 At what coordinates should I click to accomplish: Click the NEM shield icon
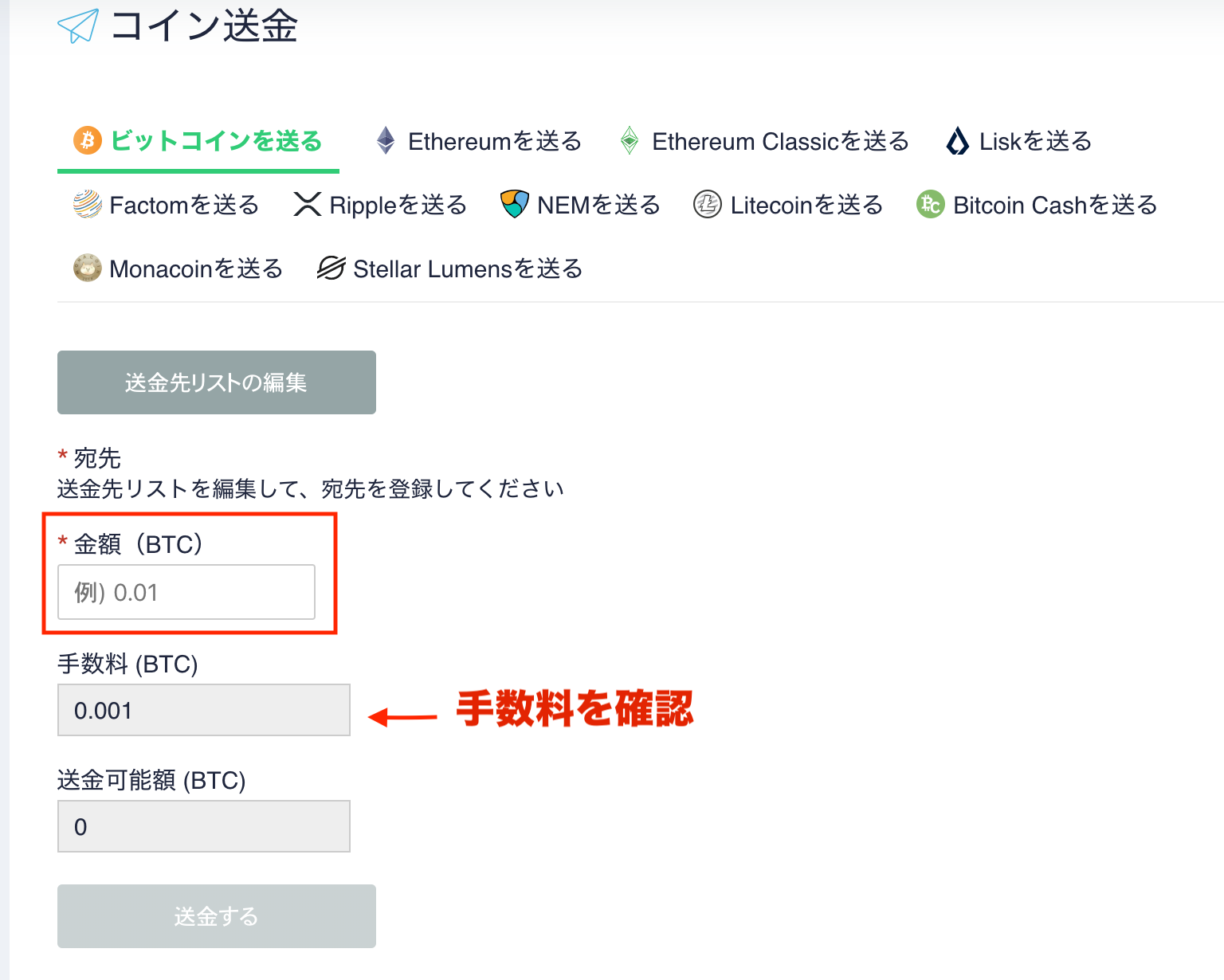(515, 205)
